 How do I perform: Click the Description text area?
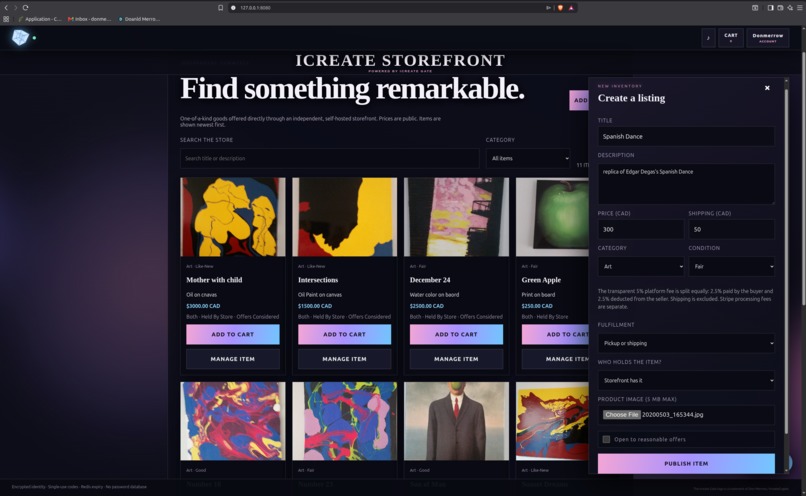click(x=686, y=183)
